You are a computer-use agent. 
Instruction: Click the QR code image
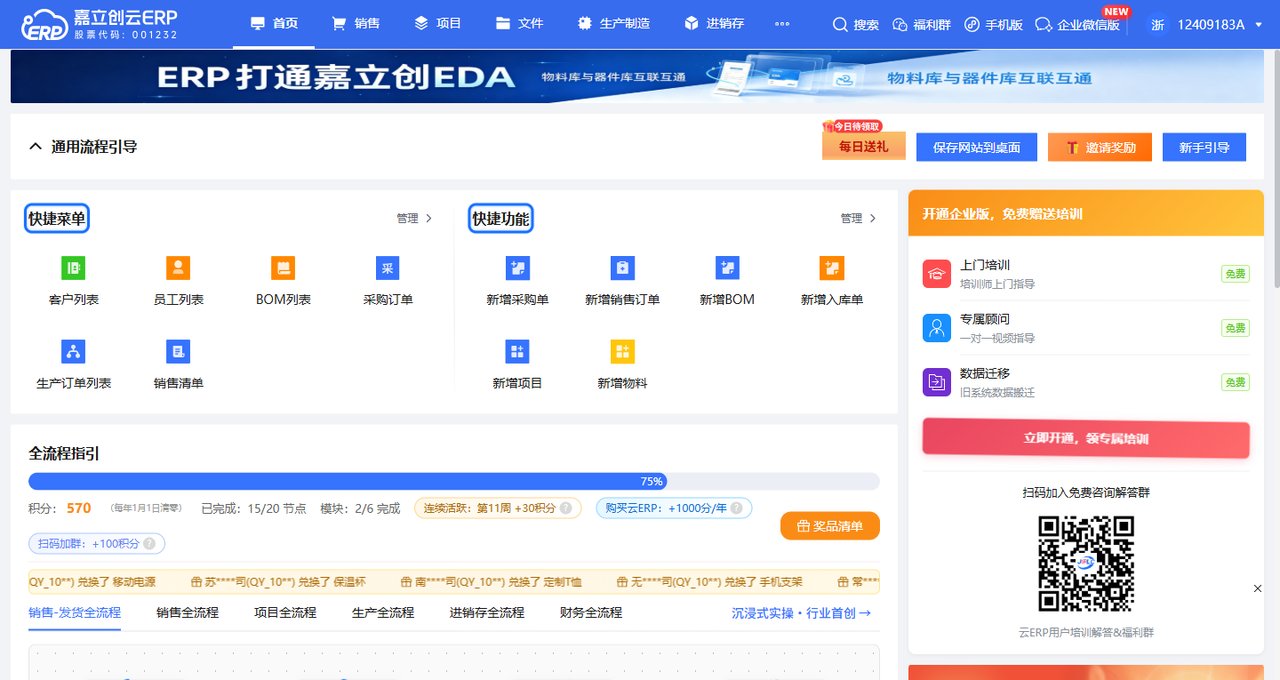[1086, 563]
